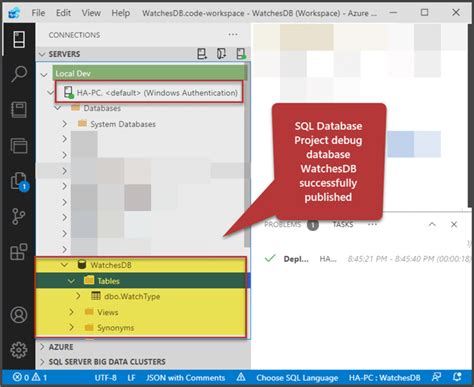Click the errors count icon in status bar
The image size is (474, 387).
tap(21, 378)
